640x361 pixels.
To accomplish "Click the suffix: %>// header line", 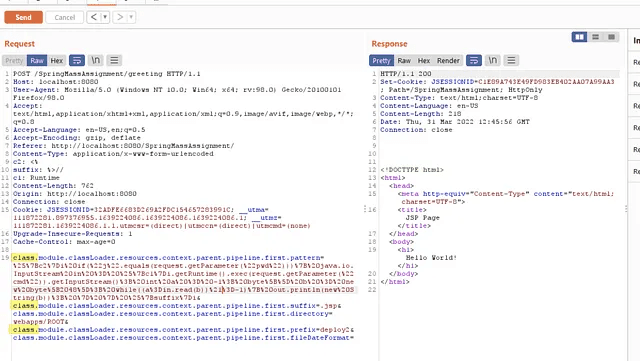I will point(38,170).
